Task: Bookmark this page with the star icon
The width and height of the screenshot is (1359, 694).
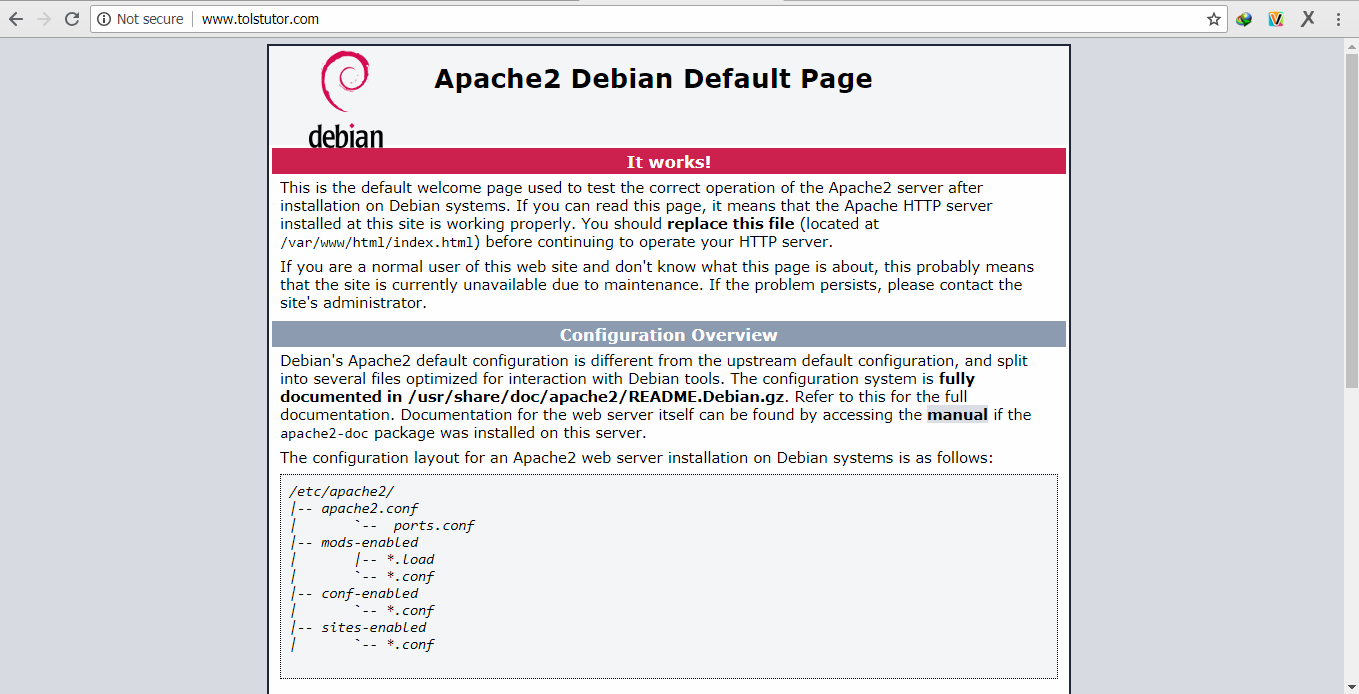Action: coord(1214,19)
